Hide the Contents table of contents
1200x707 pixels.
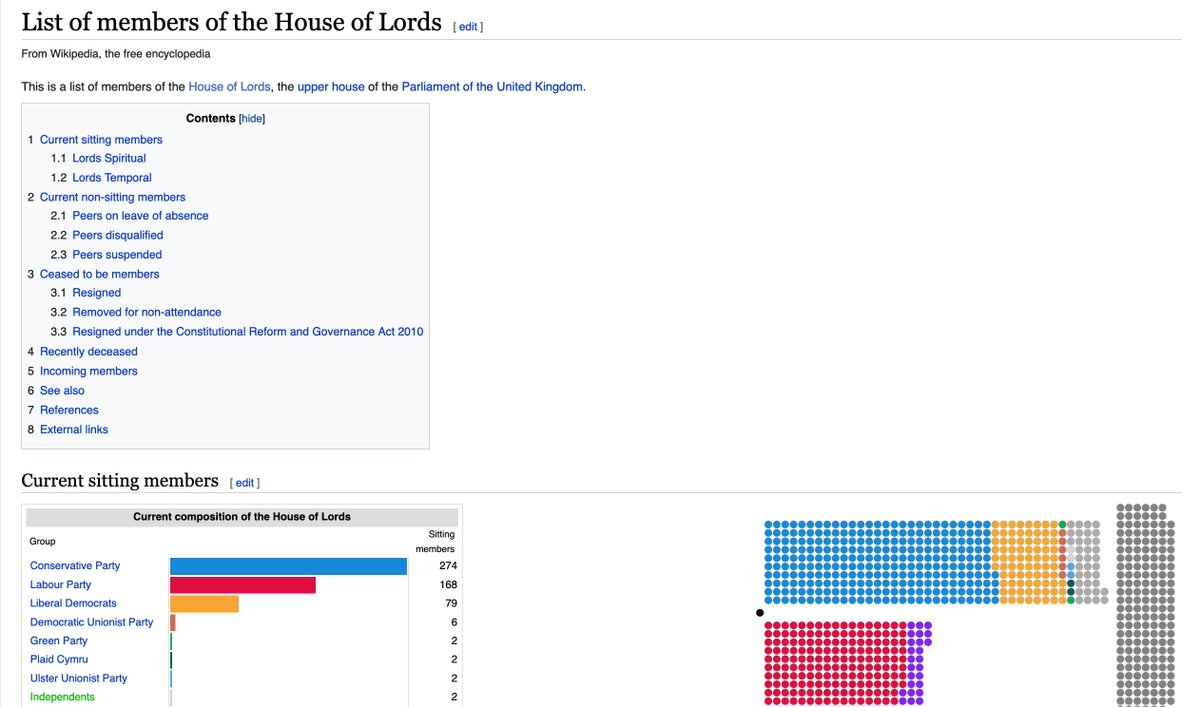pyautogui.click(x=251, y=118)
